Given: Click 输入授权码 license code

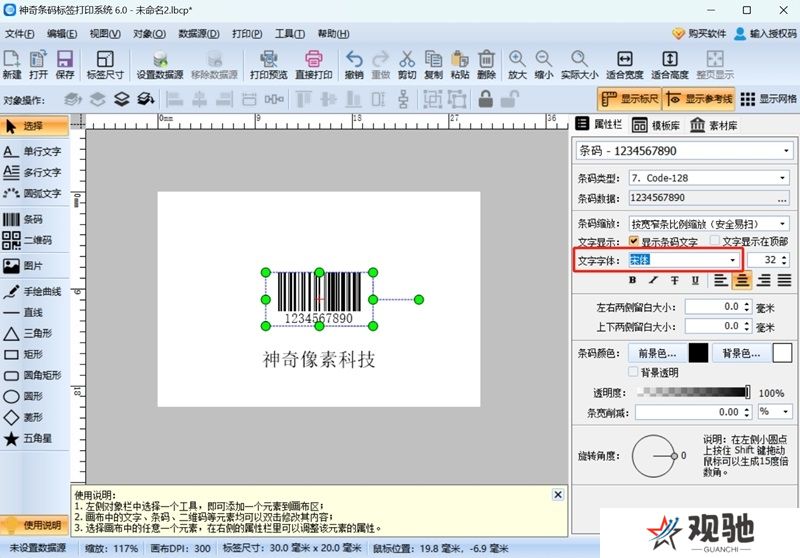Looking at the screenshot, I should coord(765,34).
